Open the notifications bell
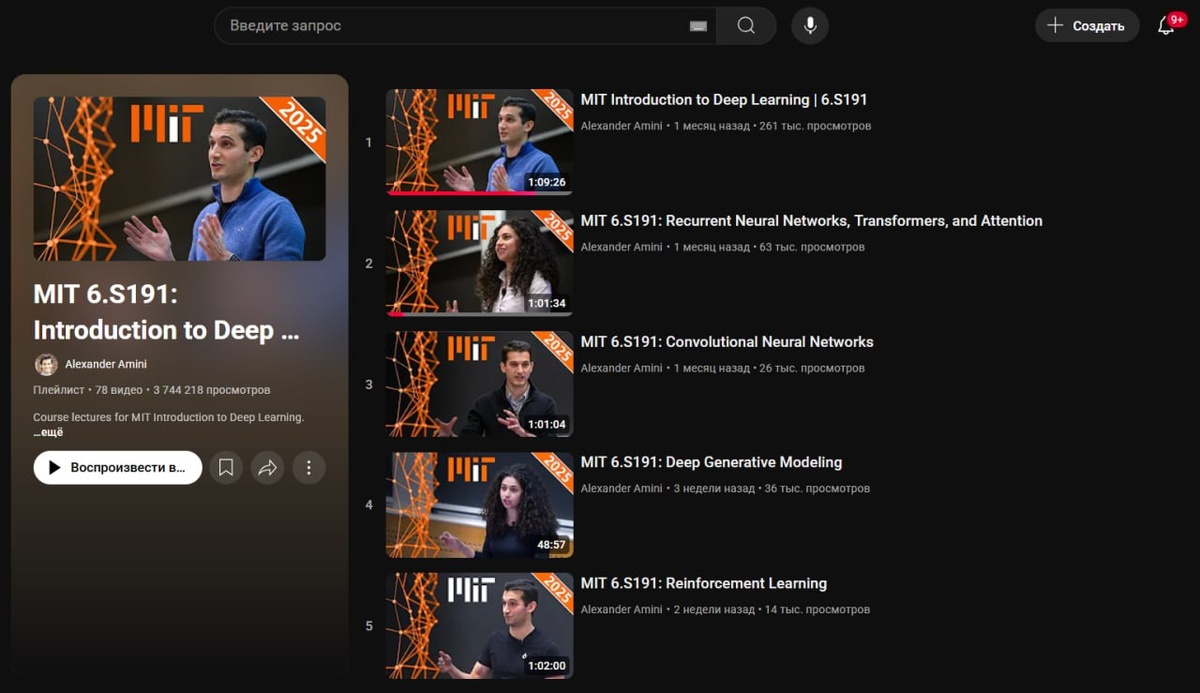Viewport: 1200px width, 693px height. pos(1166,26)
